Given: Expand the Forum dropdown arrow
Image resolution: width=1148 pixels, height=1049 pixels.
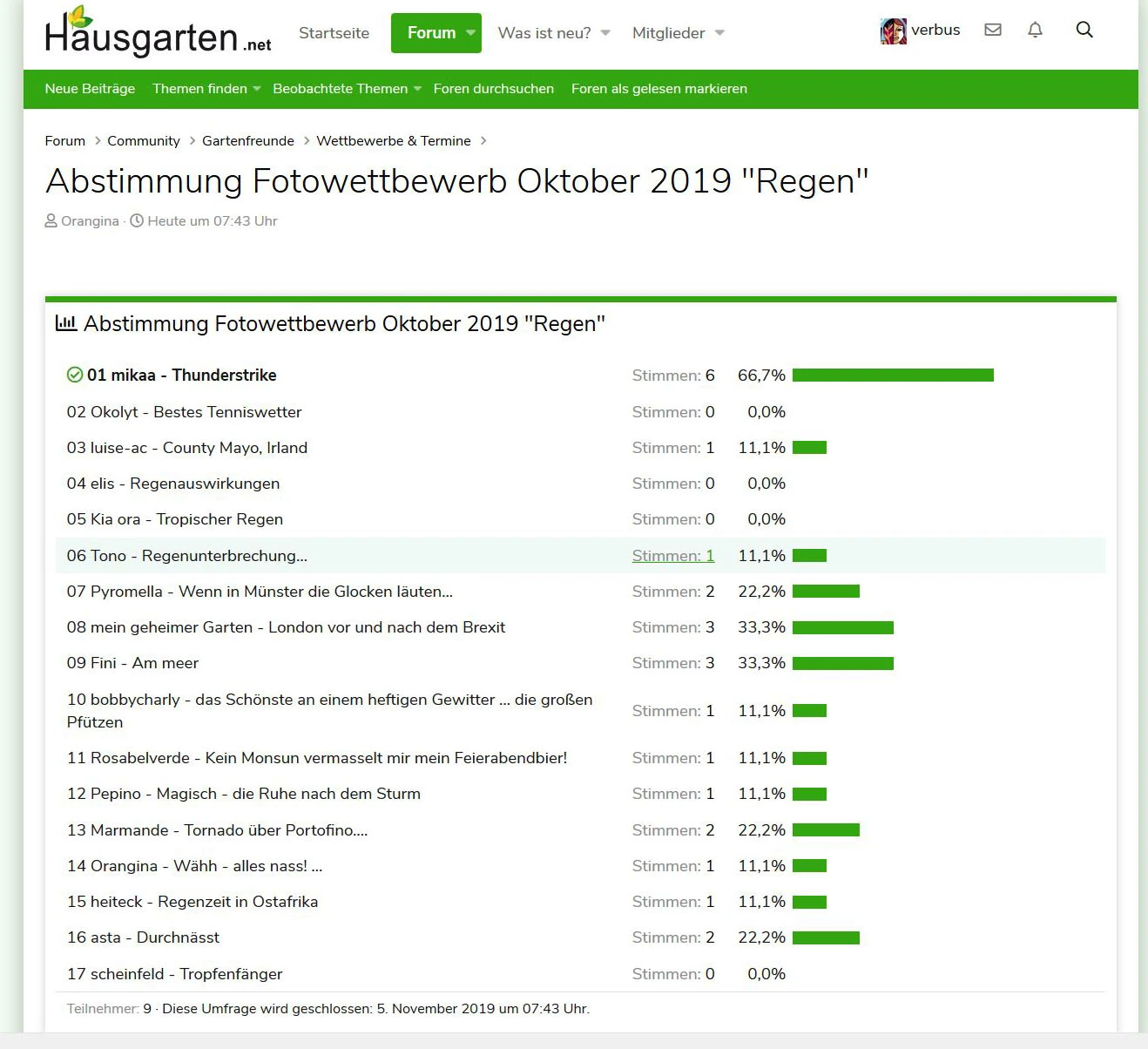Looking at the screenshot, I should [470, 33].
